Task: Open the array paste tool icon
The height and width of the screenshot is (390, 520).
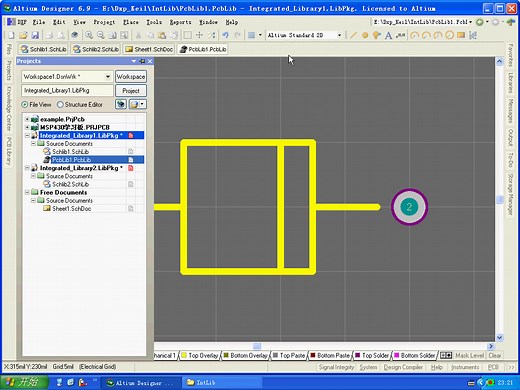Action: click(x=473, y=35)
